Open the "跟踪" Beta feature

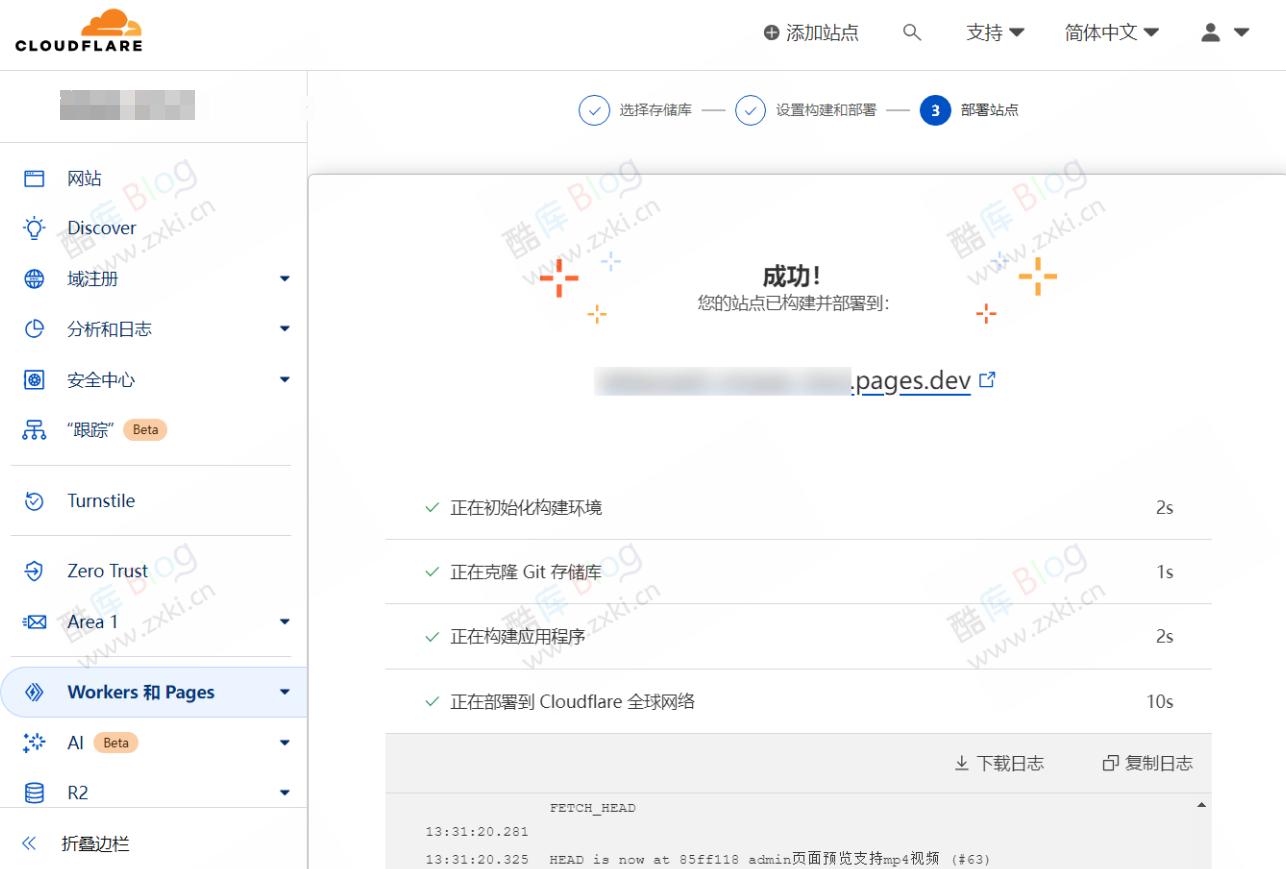point(94,429)
